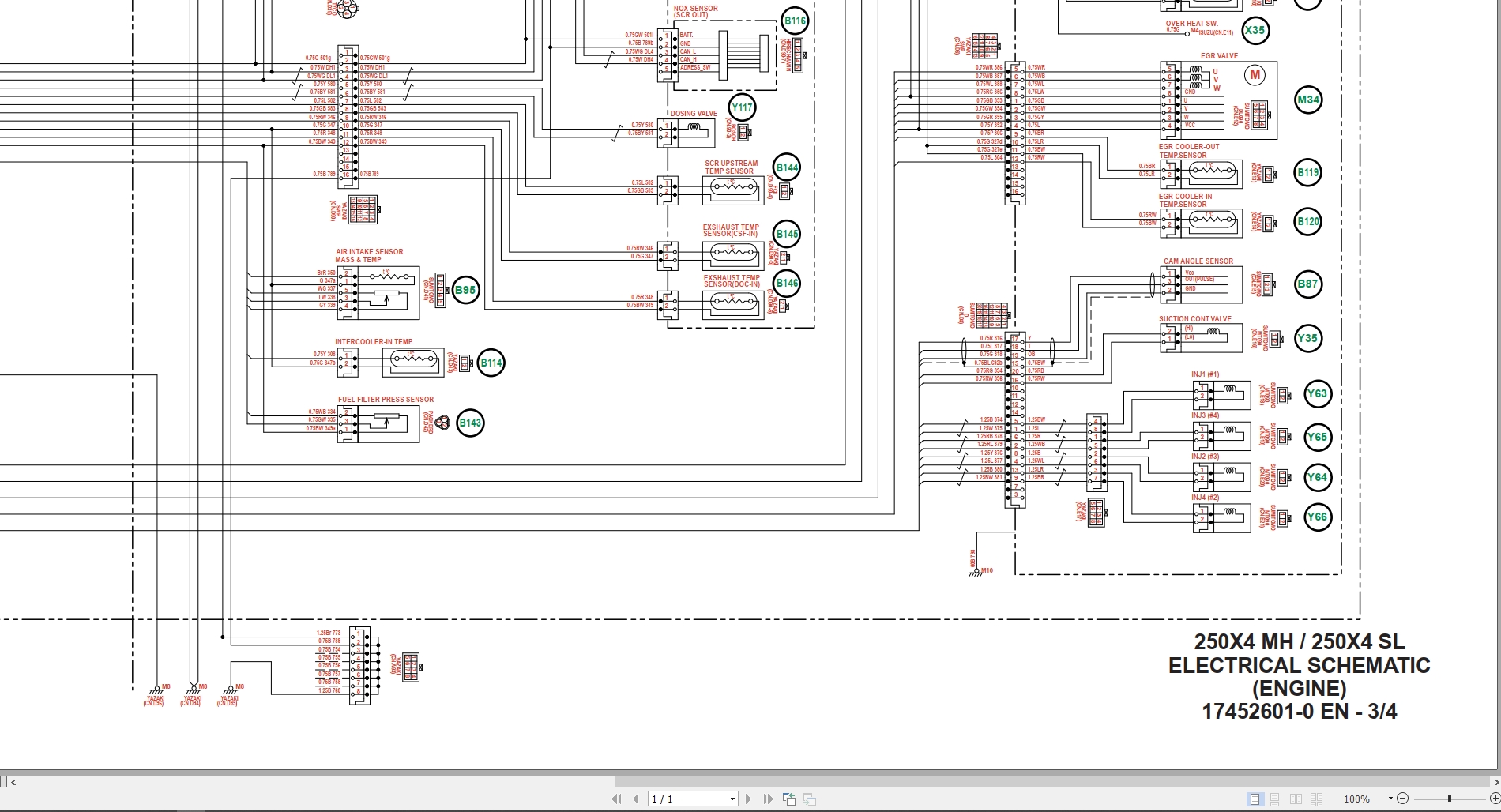Set zoom using the zoom slider handle

[x=1451, y=799]
